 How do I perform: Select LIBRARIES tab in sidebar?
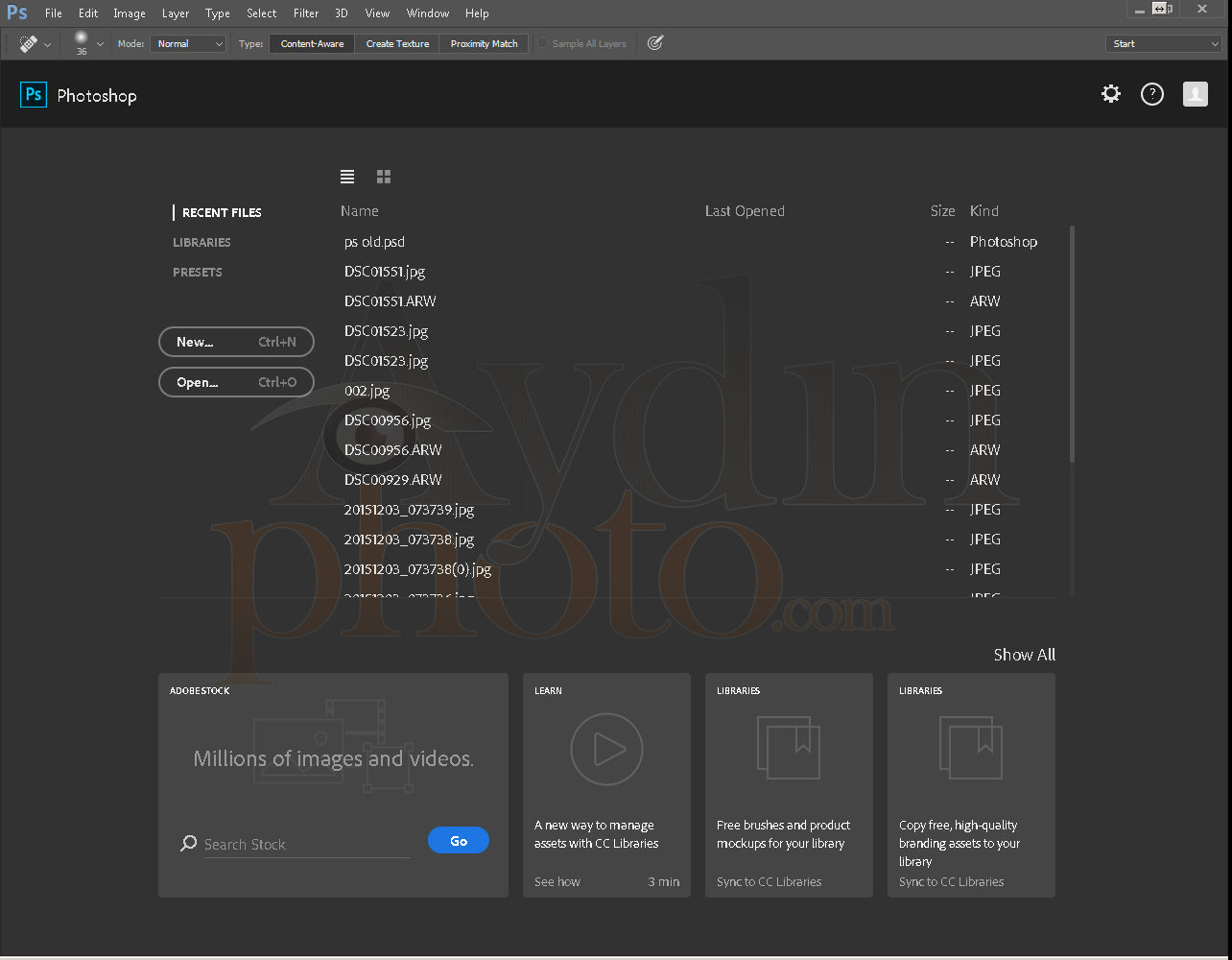coord(201,242)
